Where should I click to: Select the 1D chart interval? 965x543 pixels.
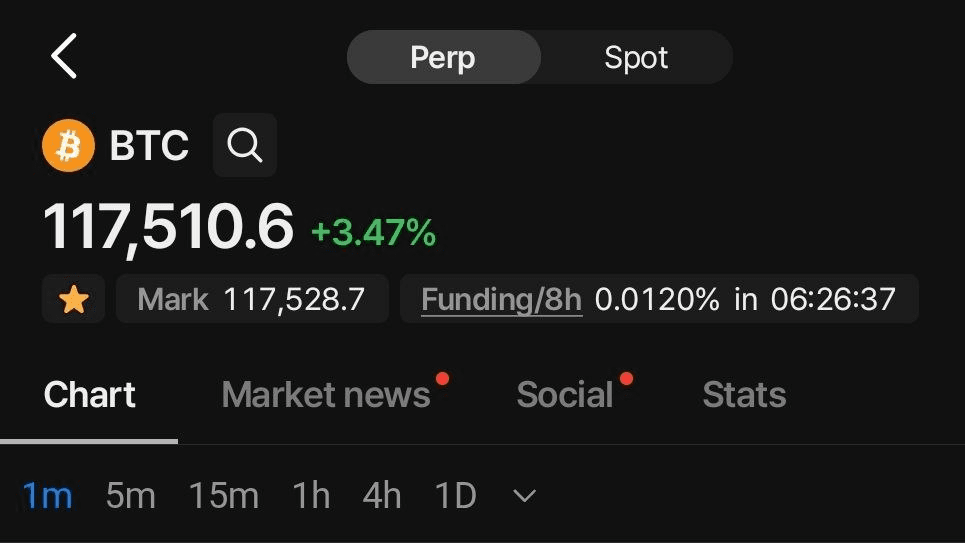(x=455, y=496)
